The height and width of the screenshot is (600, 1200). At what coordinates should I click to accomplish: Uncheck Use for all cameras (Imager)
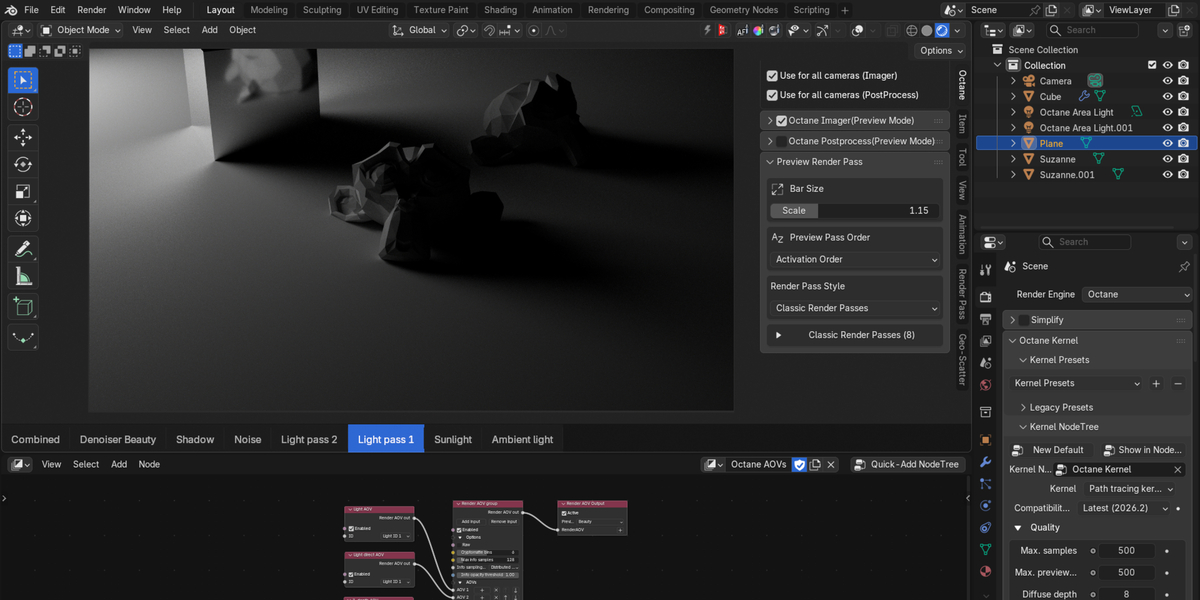[x=772, y=76]
